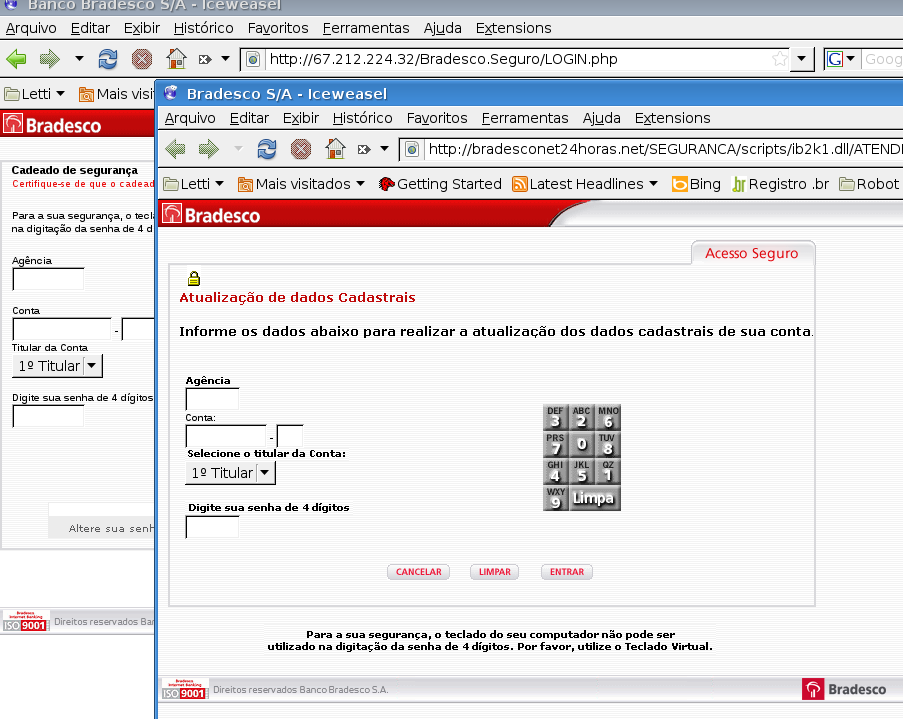The width and height of the screenshot is (903, 719).
Task: Click Conta check digit field in front window
Action: tap(290, 436)
